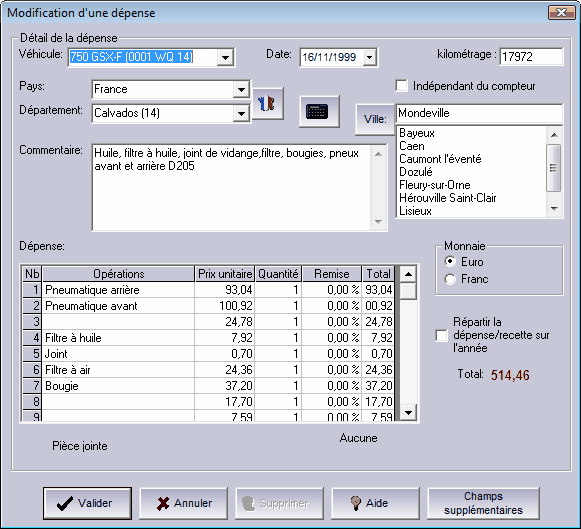Enable Indépendant du compteur checkbox
Viewport: 581px width, 529px height.
(401, 86)
